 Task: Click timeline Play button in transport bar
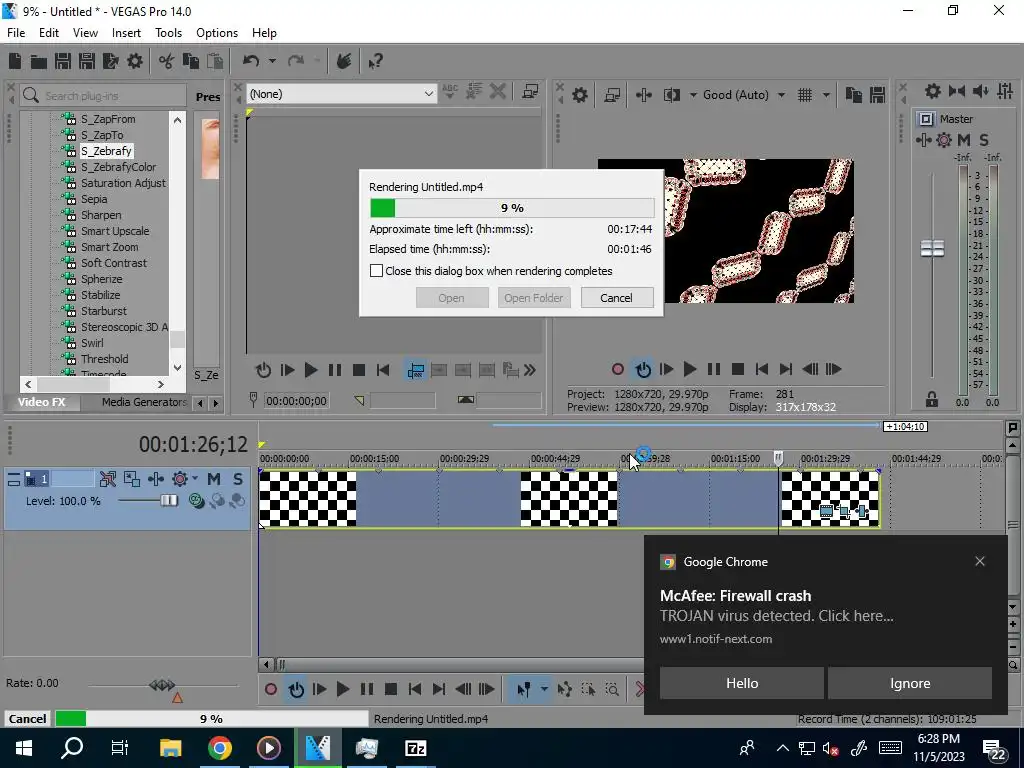[343, 689]
